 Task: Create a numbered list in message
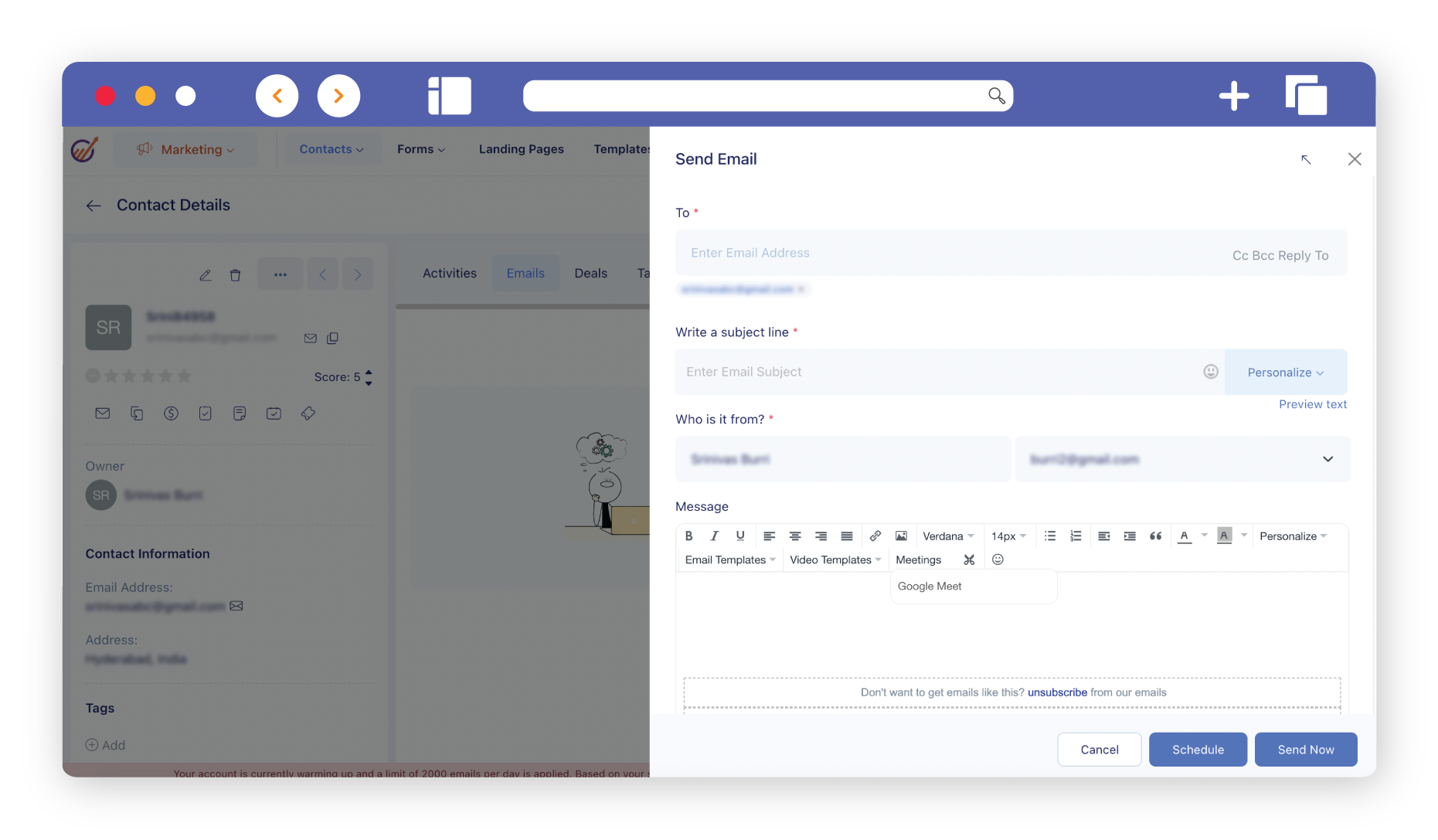pyautogui.click(x=1076, y=536)
